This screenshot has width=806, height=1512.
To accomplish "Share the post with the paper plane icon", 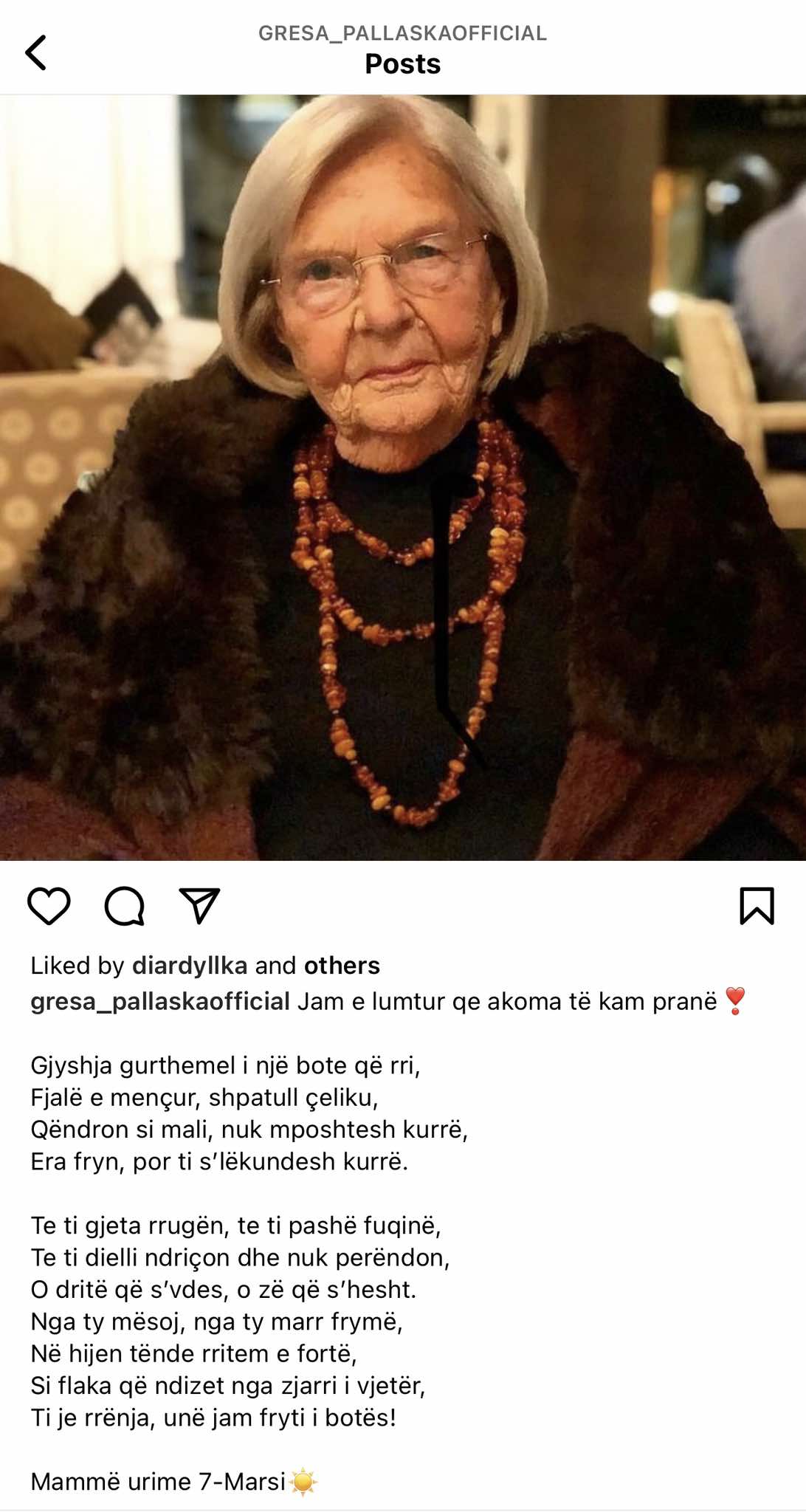I will (200, 905).
